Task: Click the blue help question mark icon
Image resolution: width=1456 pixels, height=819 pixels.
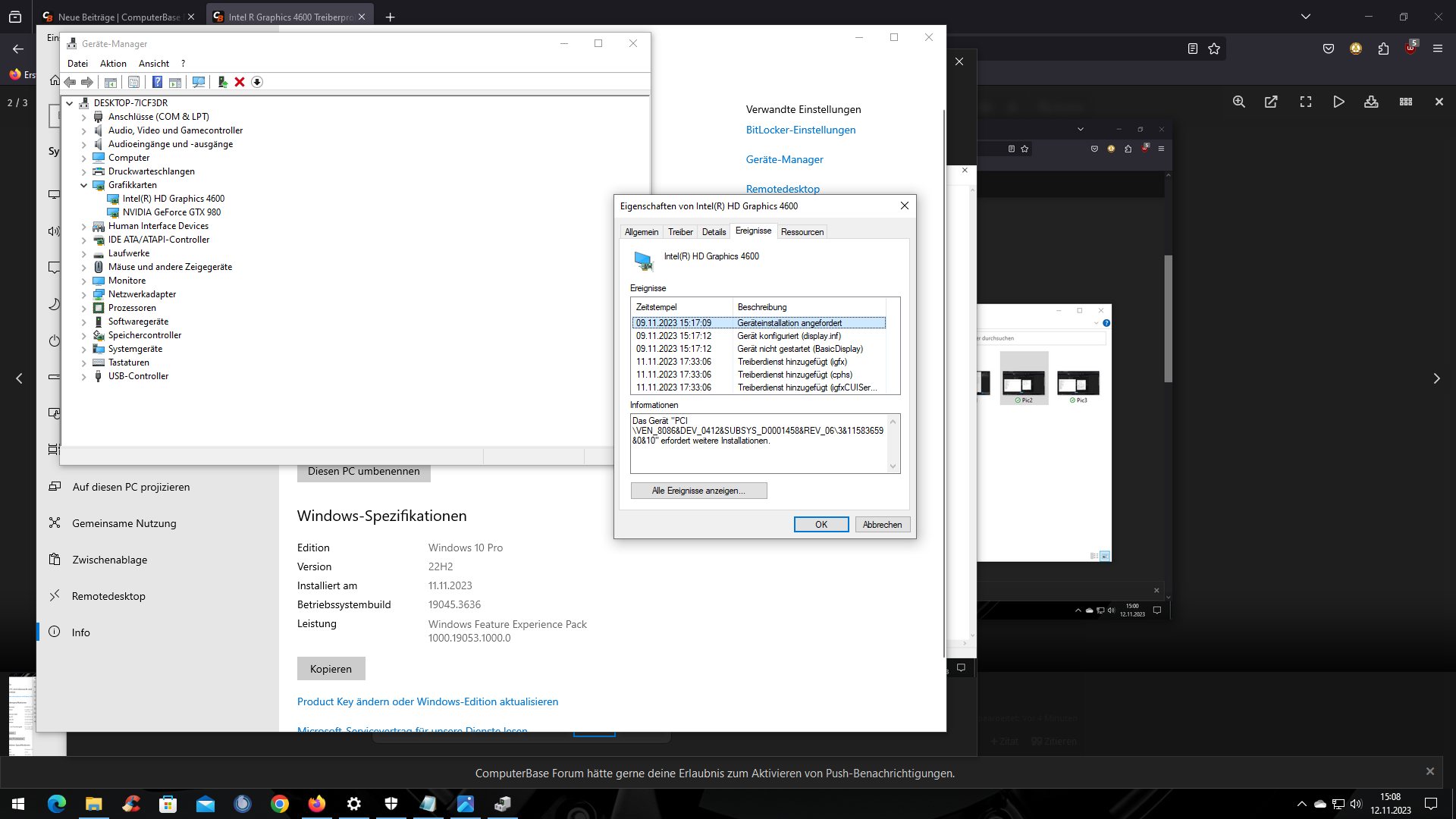Action: pyautogui.click(x=157, y=82)
